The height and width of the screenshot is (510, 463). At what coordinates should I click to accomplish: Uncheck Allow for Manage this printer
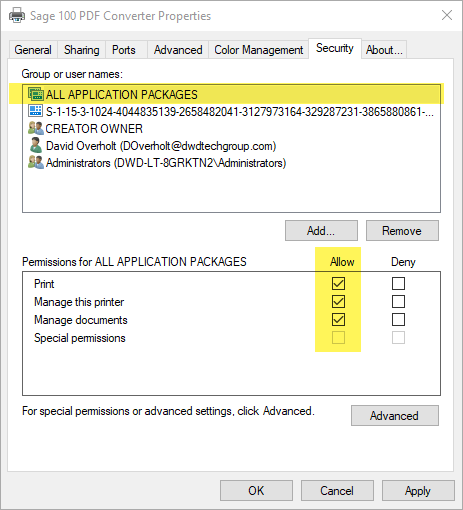(x=338, y=302)
